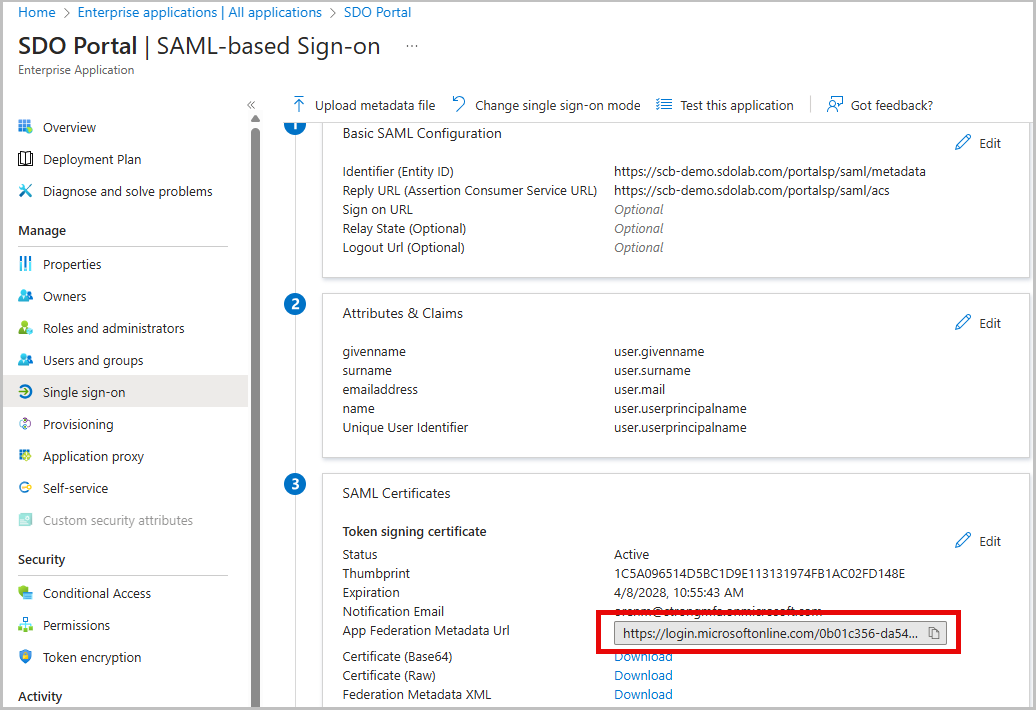The width and height of the screenshot is (1036, 710).
Task: Click the Custom security attributes icon
Action: pyautogui.click(x=25, y=520)
